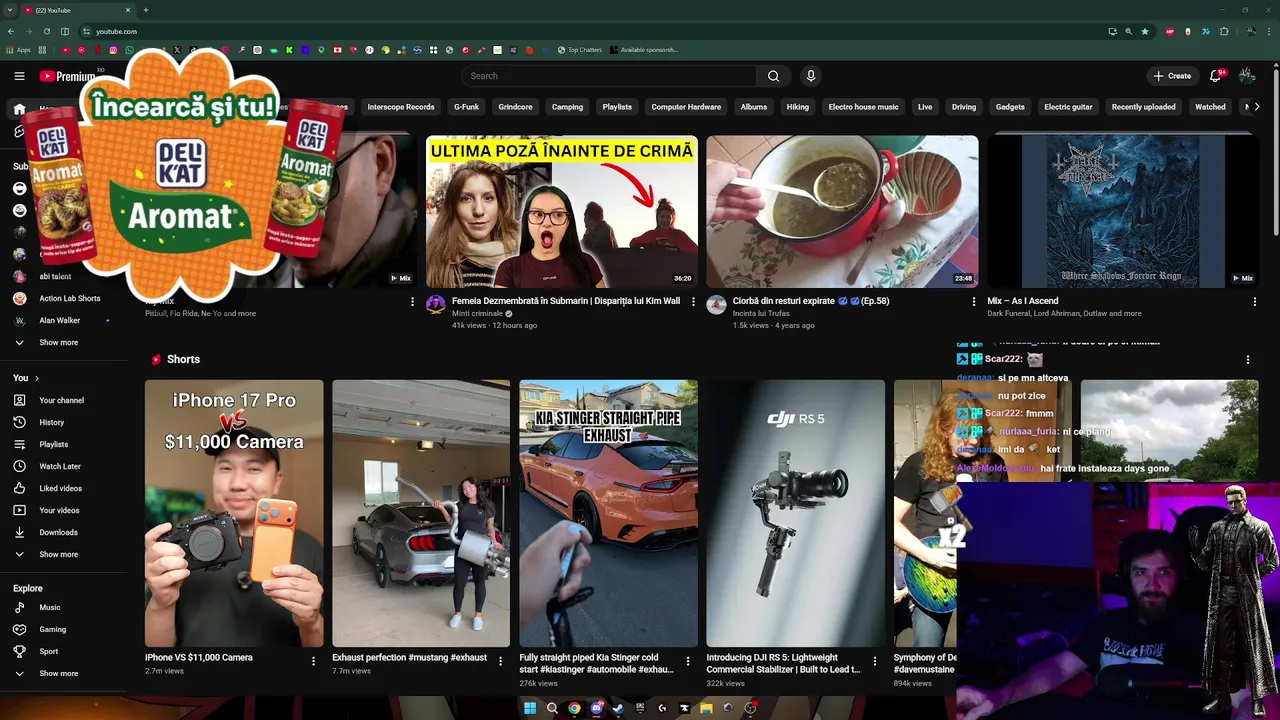The image size is (1280, 720).
Task: Click the Liked videos thumbs-up icon
Action: [19, 488]
